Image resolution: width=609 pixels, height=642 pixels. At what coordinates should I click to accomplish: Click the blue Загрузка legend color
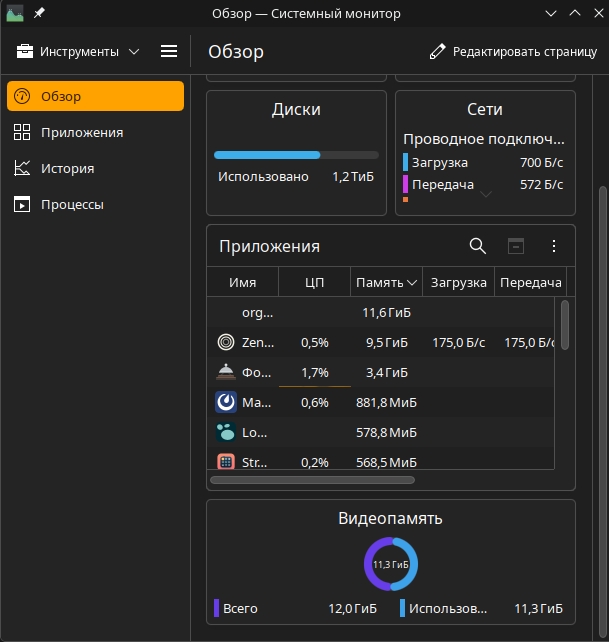[405, 162]
